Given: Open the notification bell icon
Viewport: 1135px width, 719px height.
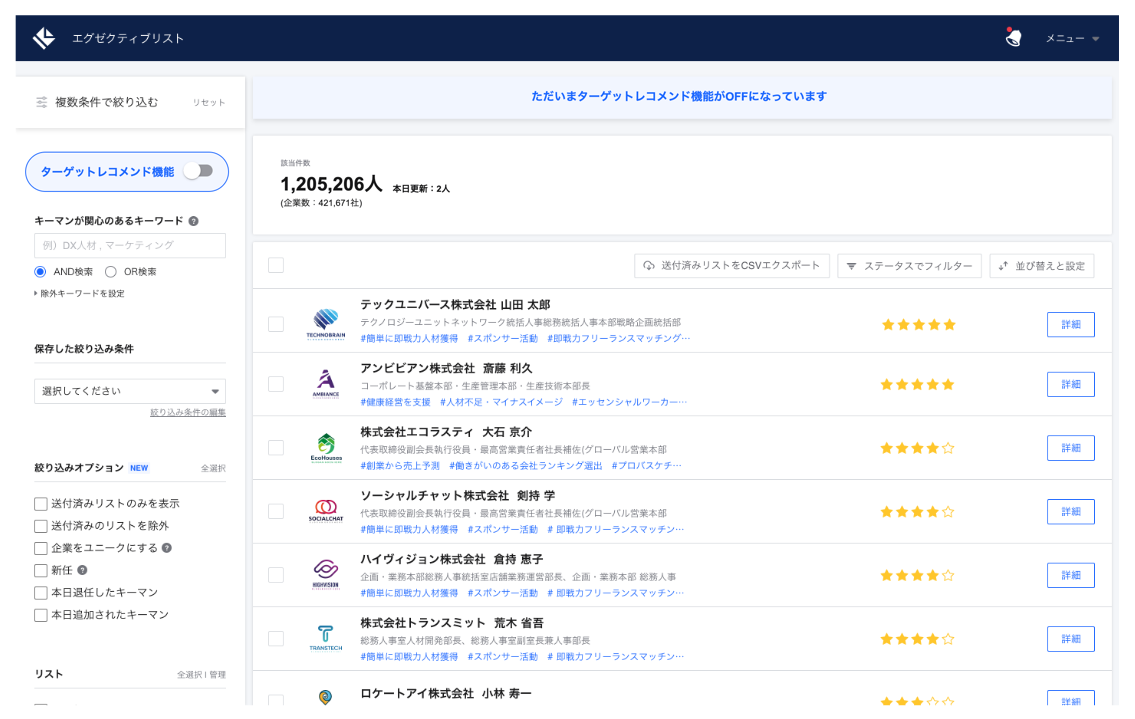Looking at the screenshot, I should point(1013,38).
